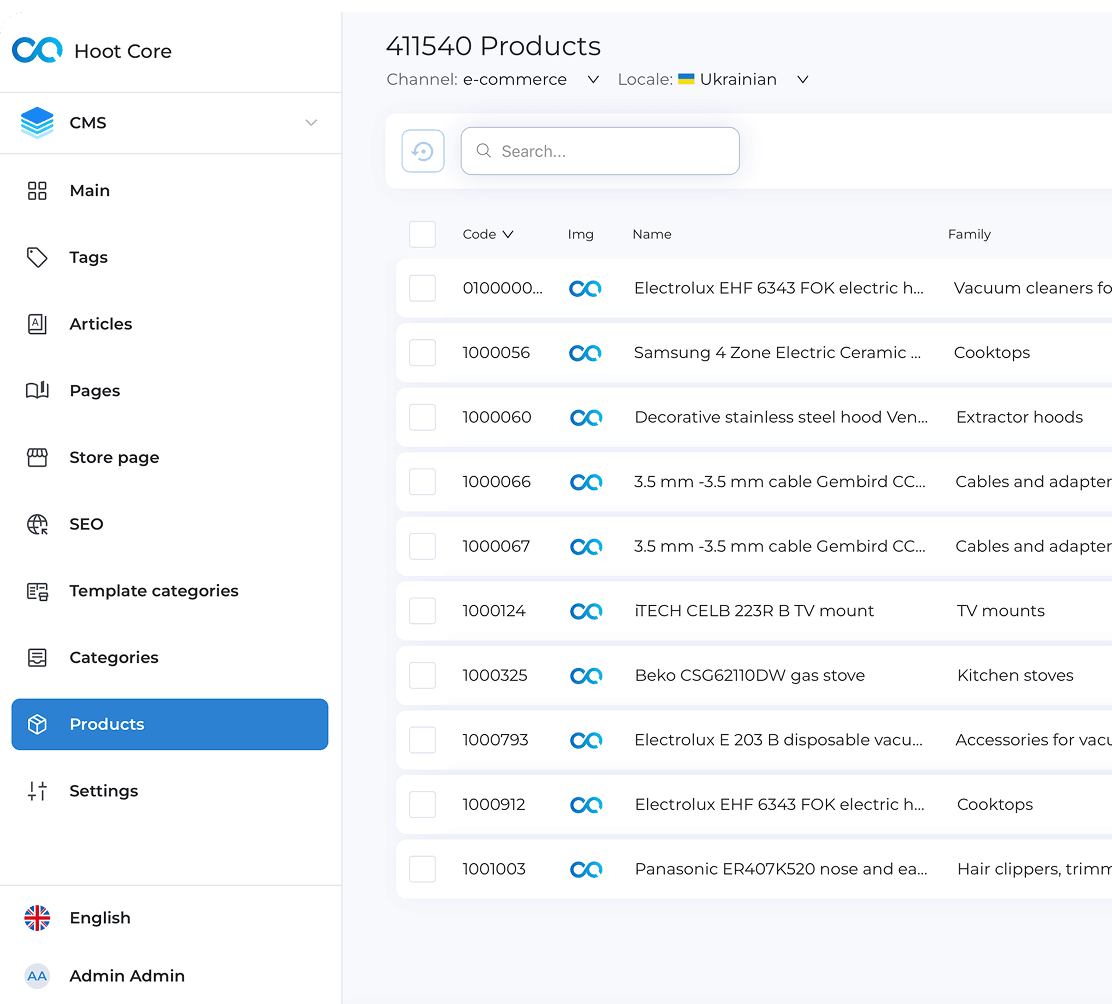Check the box for product 1000325

click(x=423, y=675)
